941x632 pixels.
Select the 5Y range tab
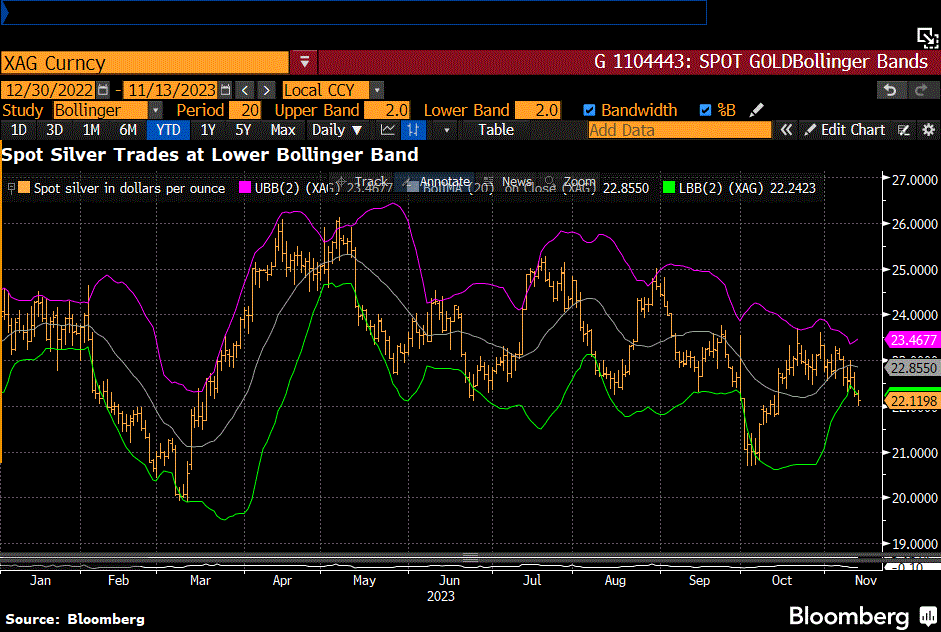pos(243,130)
